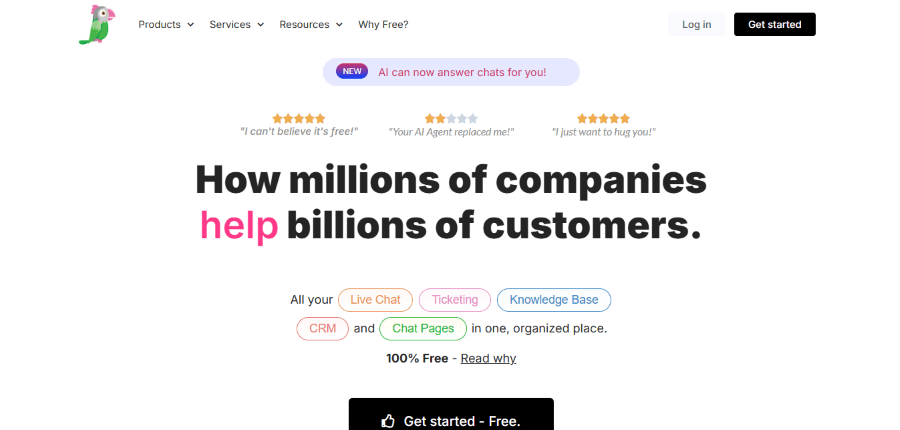Screen dimensions: 900x430
Task: Choose the Knowledge Base pill
Action: click(x=553, y=299)
